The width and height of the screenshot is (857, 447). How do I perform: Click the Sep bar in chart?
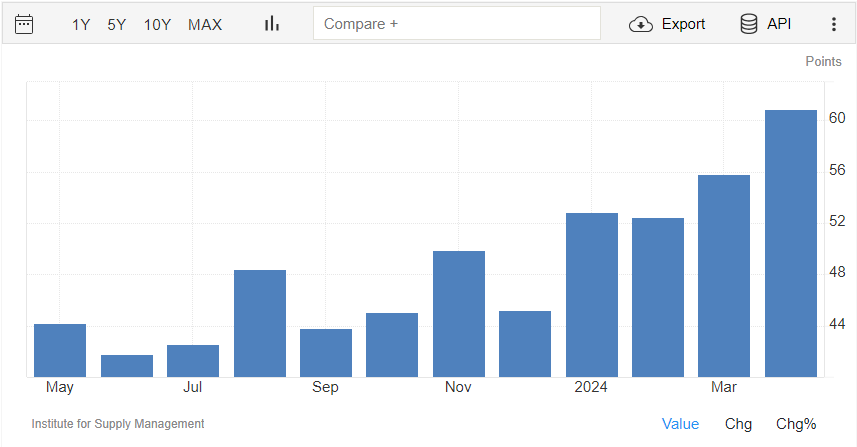(x=326, y=353)
